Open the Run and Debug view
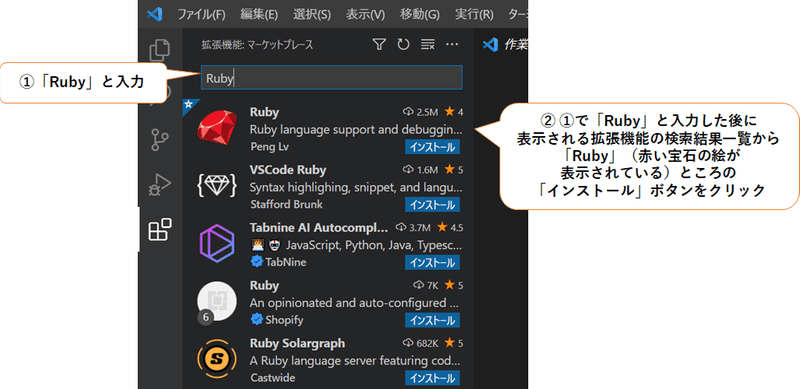 160,185
